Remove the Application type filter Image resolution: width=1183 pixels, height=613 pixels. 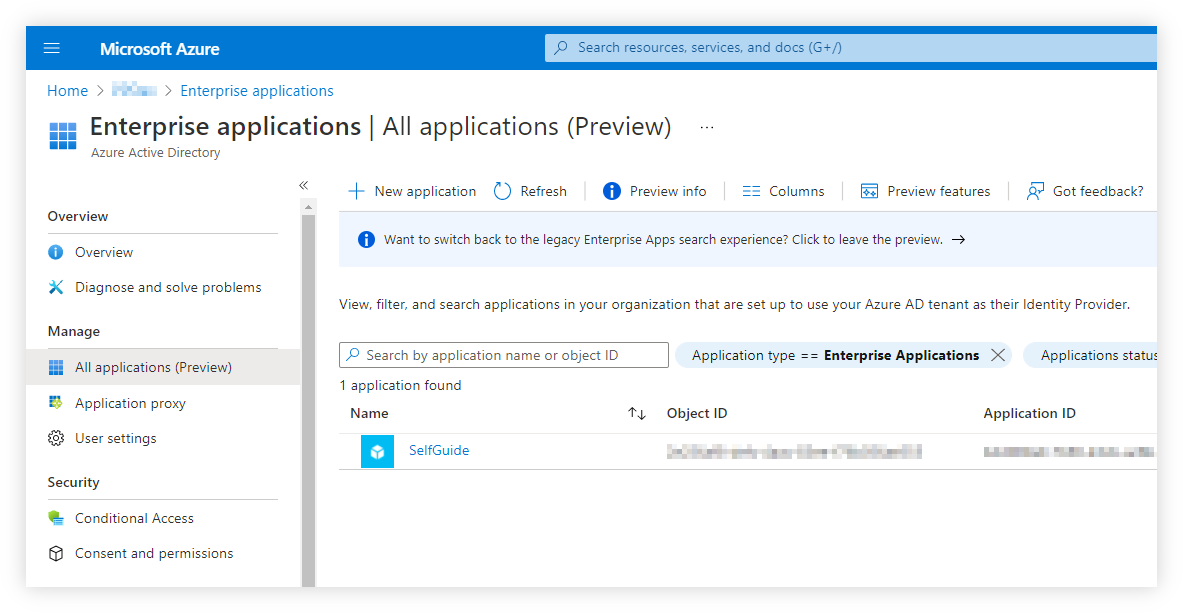tap(997, 355)
